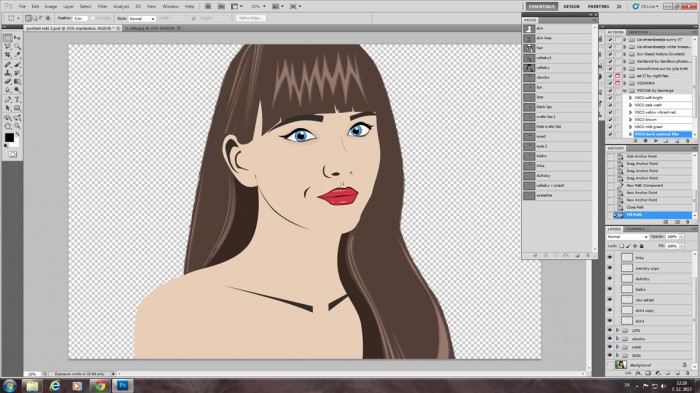Switch to the Design workspace

[x=571, y=7]
